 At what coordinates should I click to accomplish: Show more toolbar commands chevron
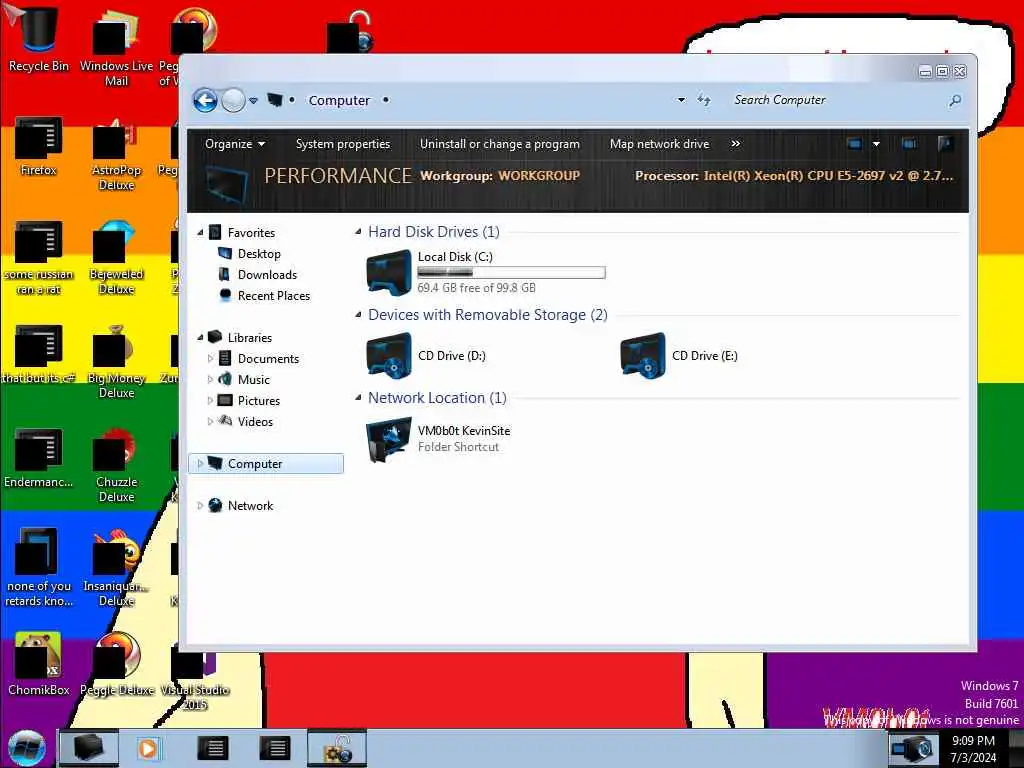pyautogui.click(x=735, y=144)
